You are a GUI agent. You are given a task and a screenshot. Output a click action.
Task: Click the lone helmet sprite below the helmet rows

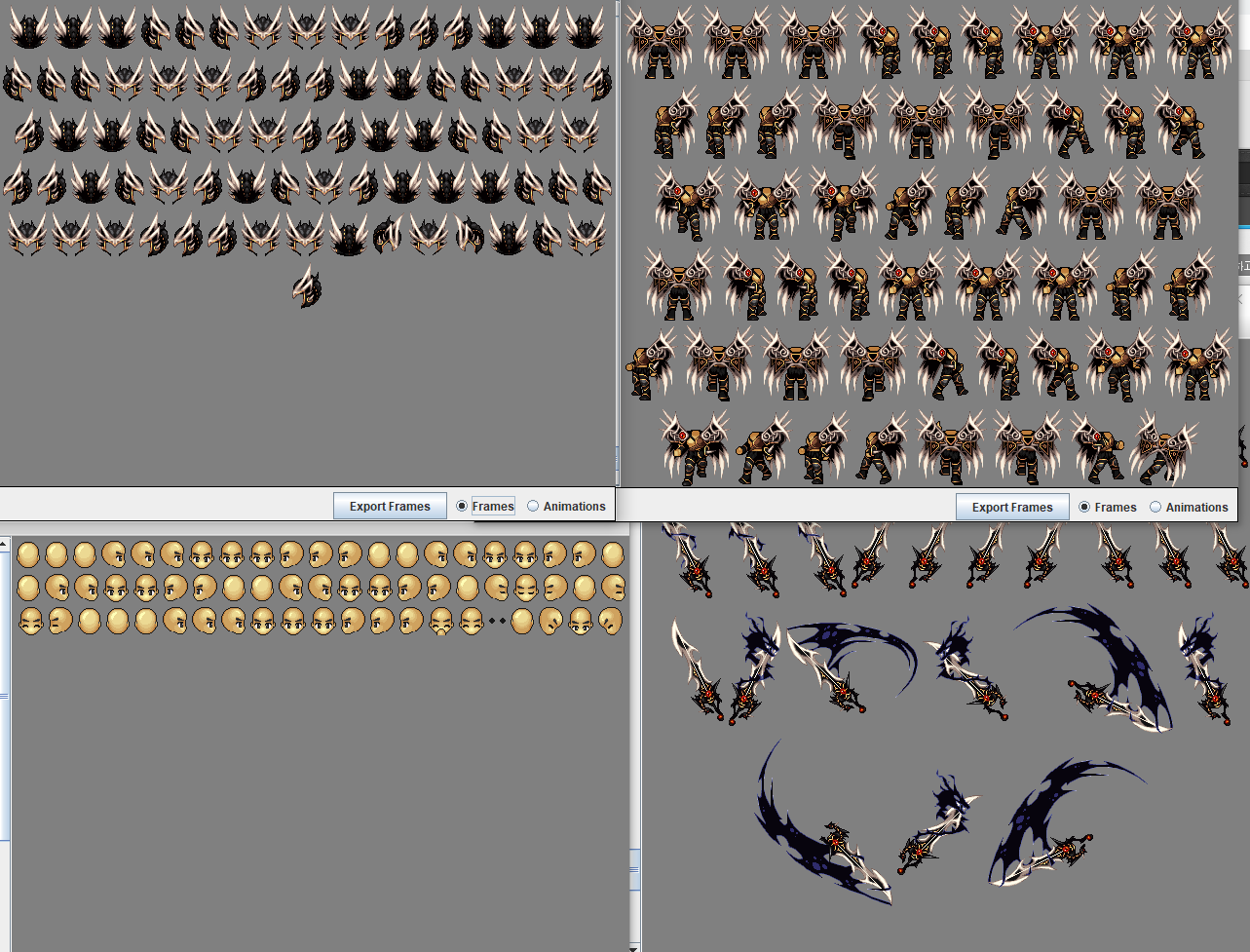[x=307, y=287]
